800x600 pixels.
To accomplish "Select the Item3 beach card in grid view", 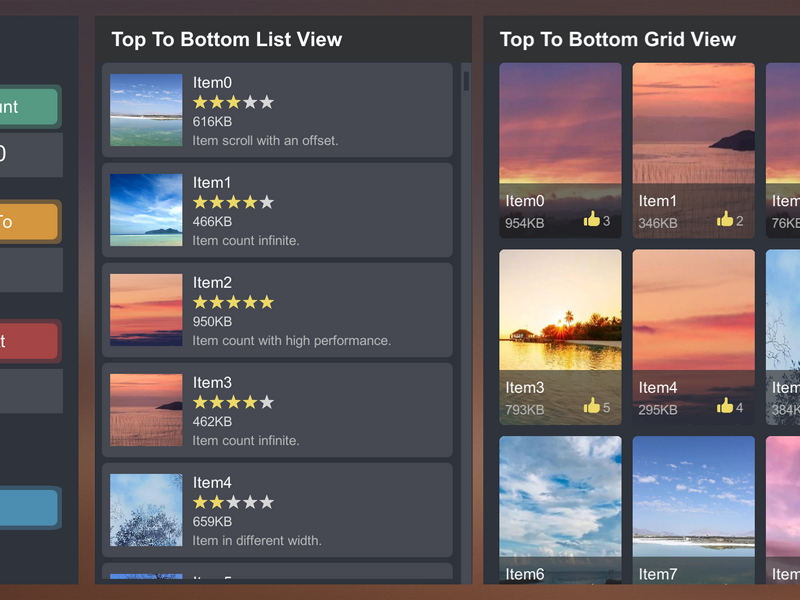I will pos(560,337).
